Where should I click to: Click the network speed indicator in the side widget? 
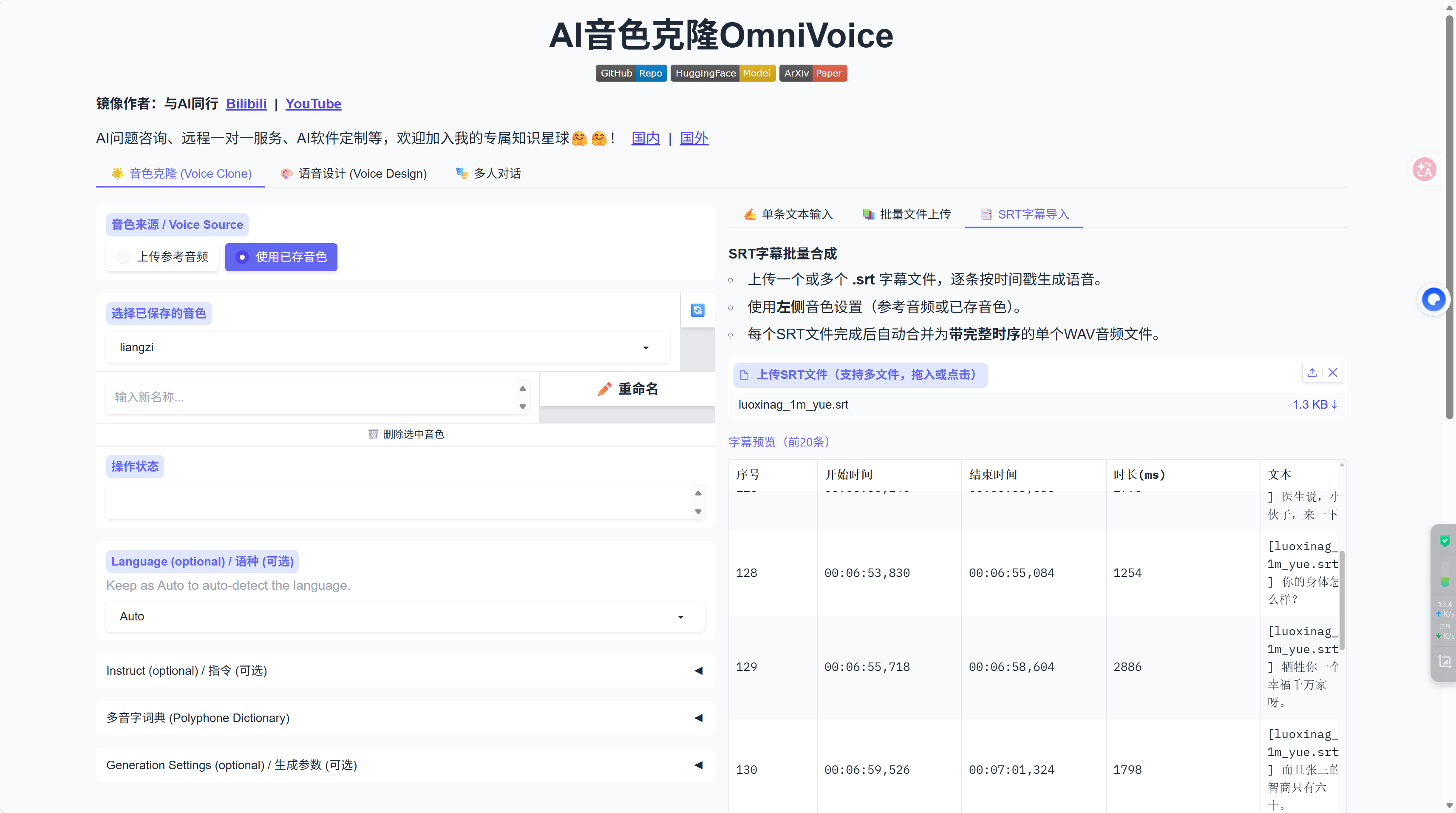coord(1445,620)
